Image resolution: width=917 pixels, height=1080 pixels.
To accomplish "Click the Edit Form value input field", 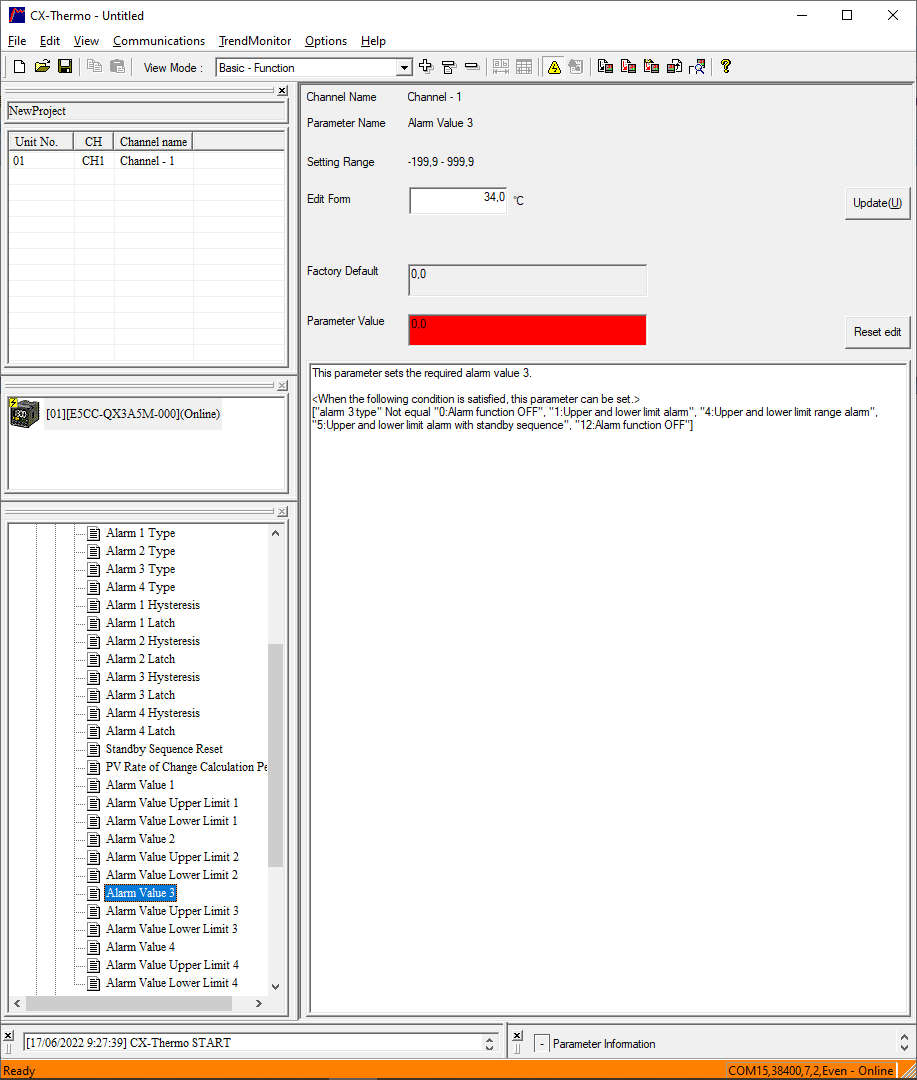I will (x=458, y=200).
